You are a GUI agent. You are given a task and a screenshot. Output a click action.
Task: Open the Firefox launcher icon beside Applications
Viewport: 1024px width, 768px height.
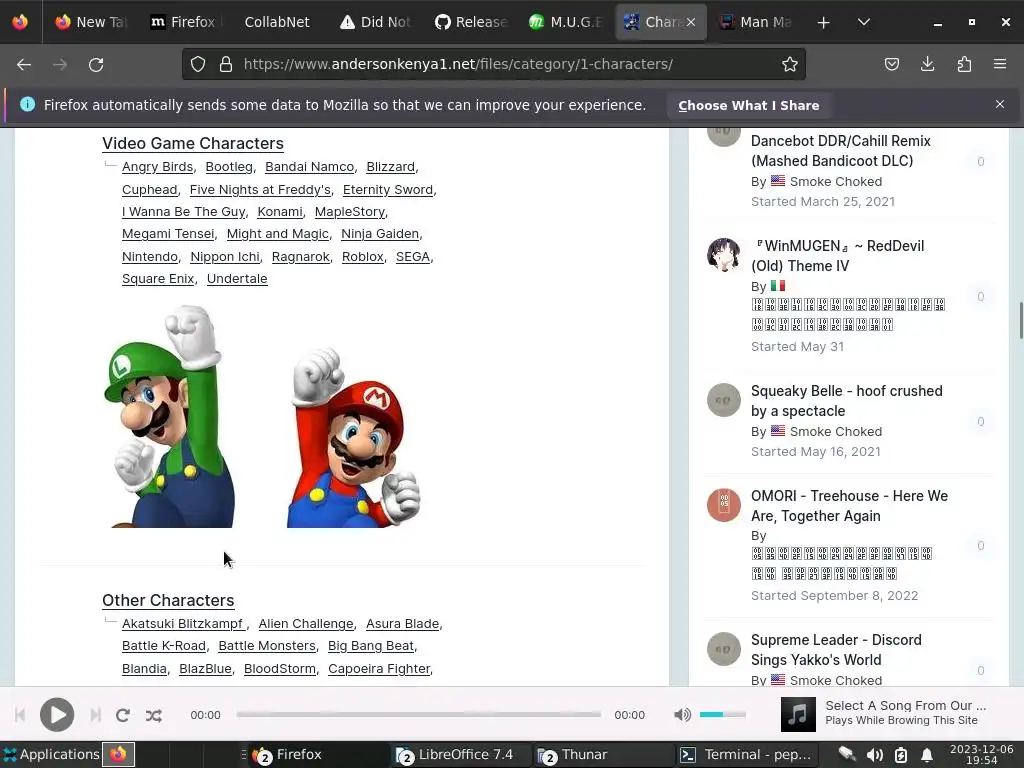[118, 754]
